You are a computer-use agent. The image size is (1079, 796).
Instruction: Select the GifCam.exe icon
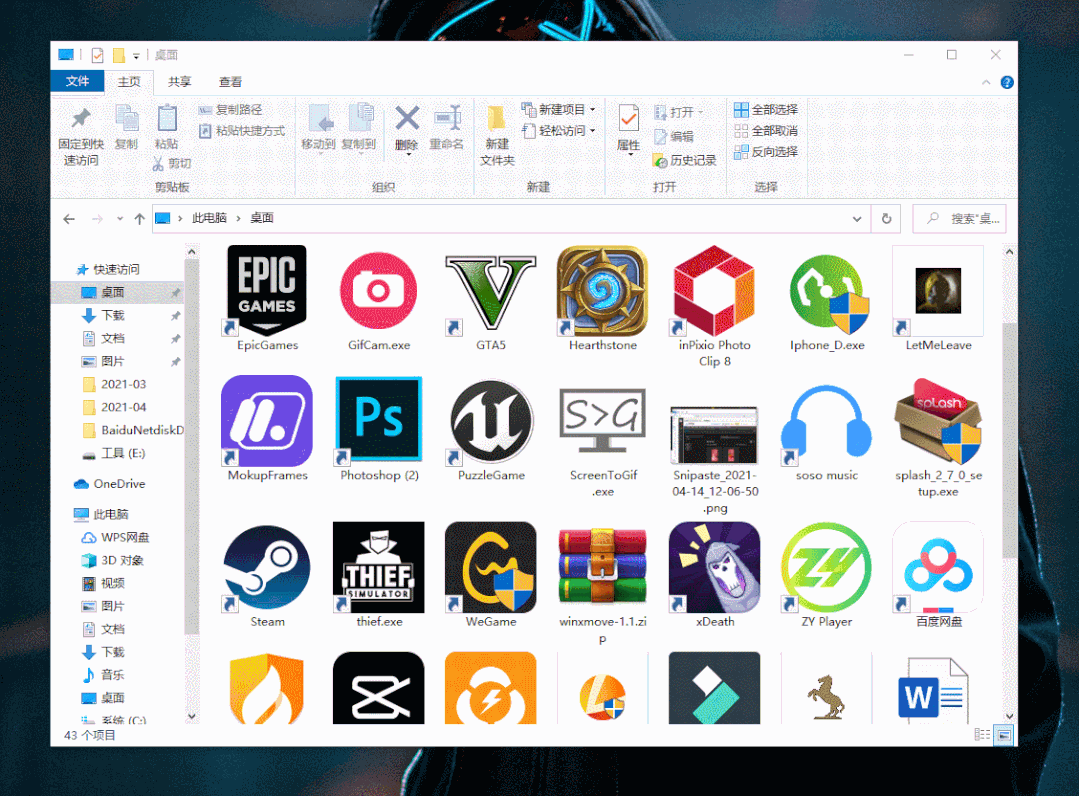378,290
